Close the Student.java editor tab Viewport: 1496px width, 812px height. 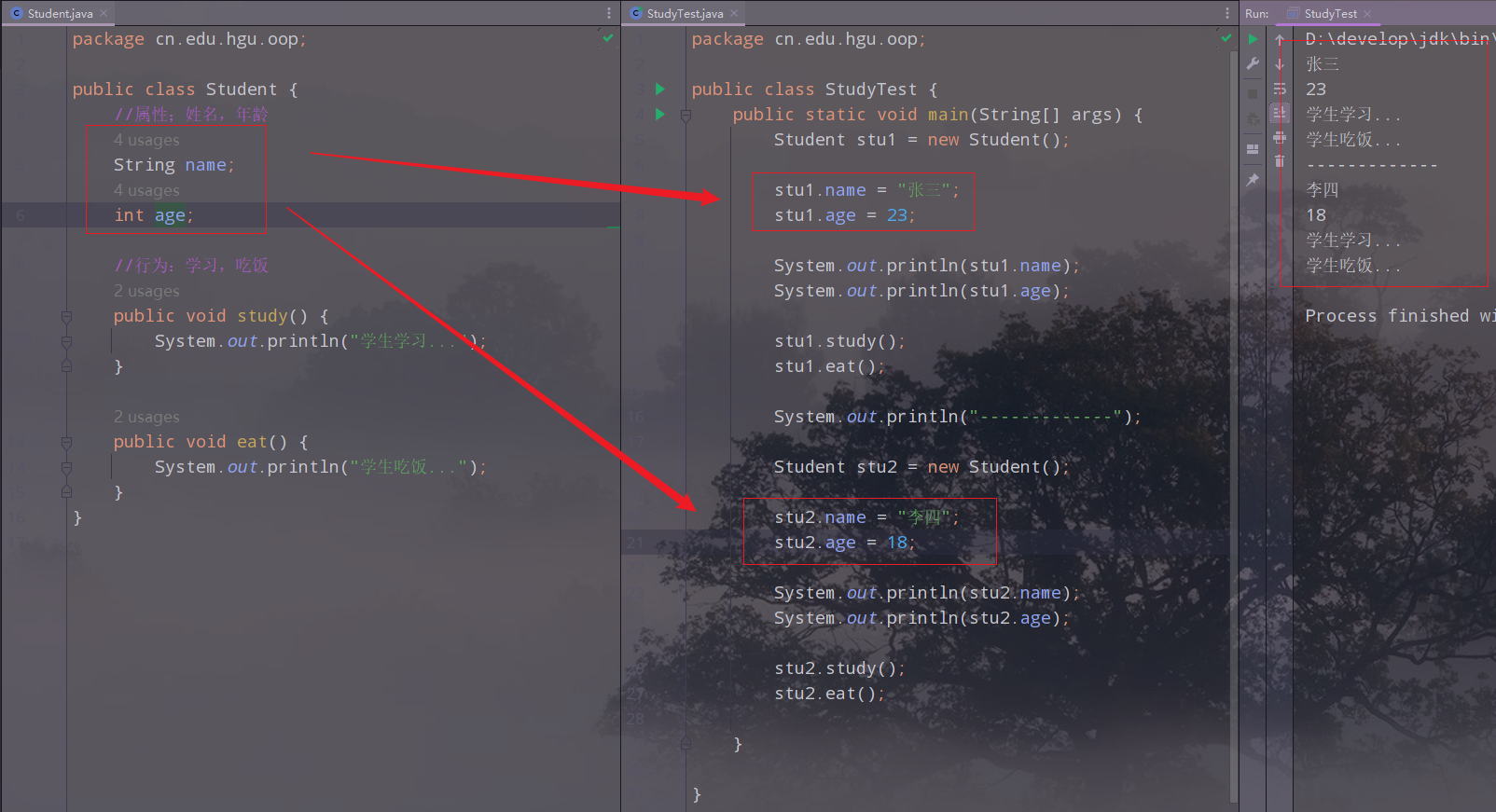104,13
